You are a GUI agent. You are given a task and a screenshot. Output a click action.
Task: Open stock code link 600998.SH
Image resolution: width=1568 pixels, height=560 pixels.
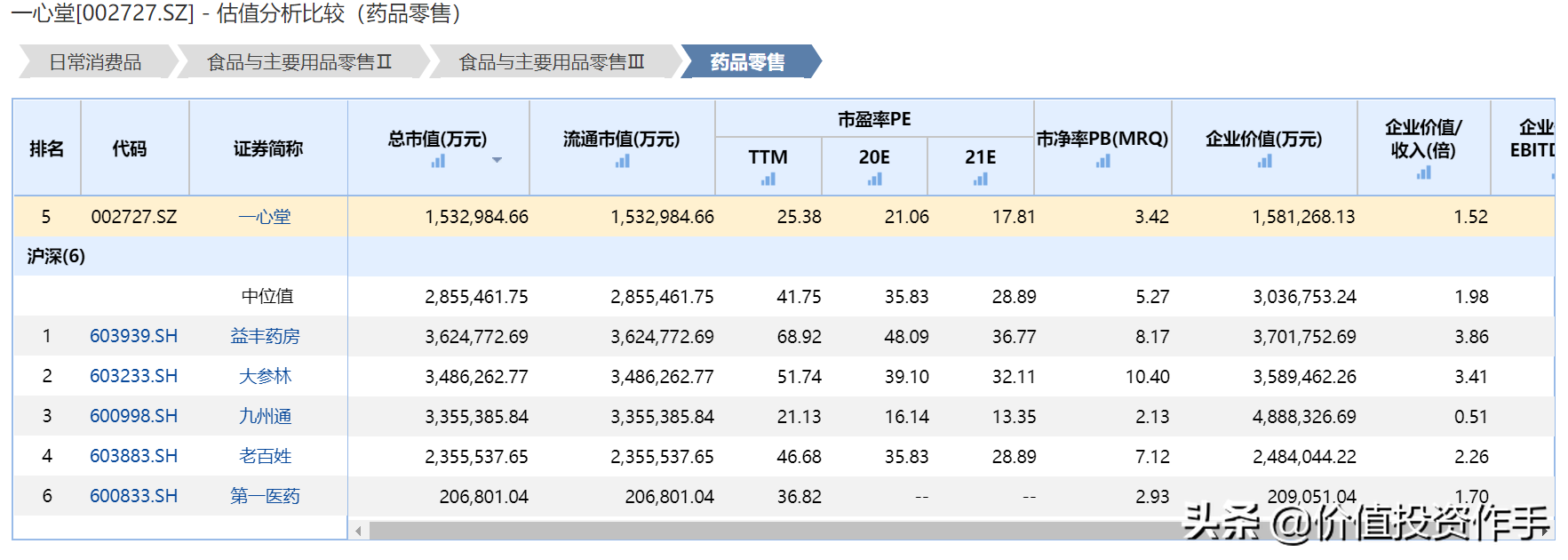[x=133, y=416]
